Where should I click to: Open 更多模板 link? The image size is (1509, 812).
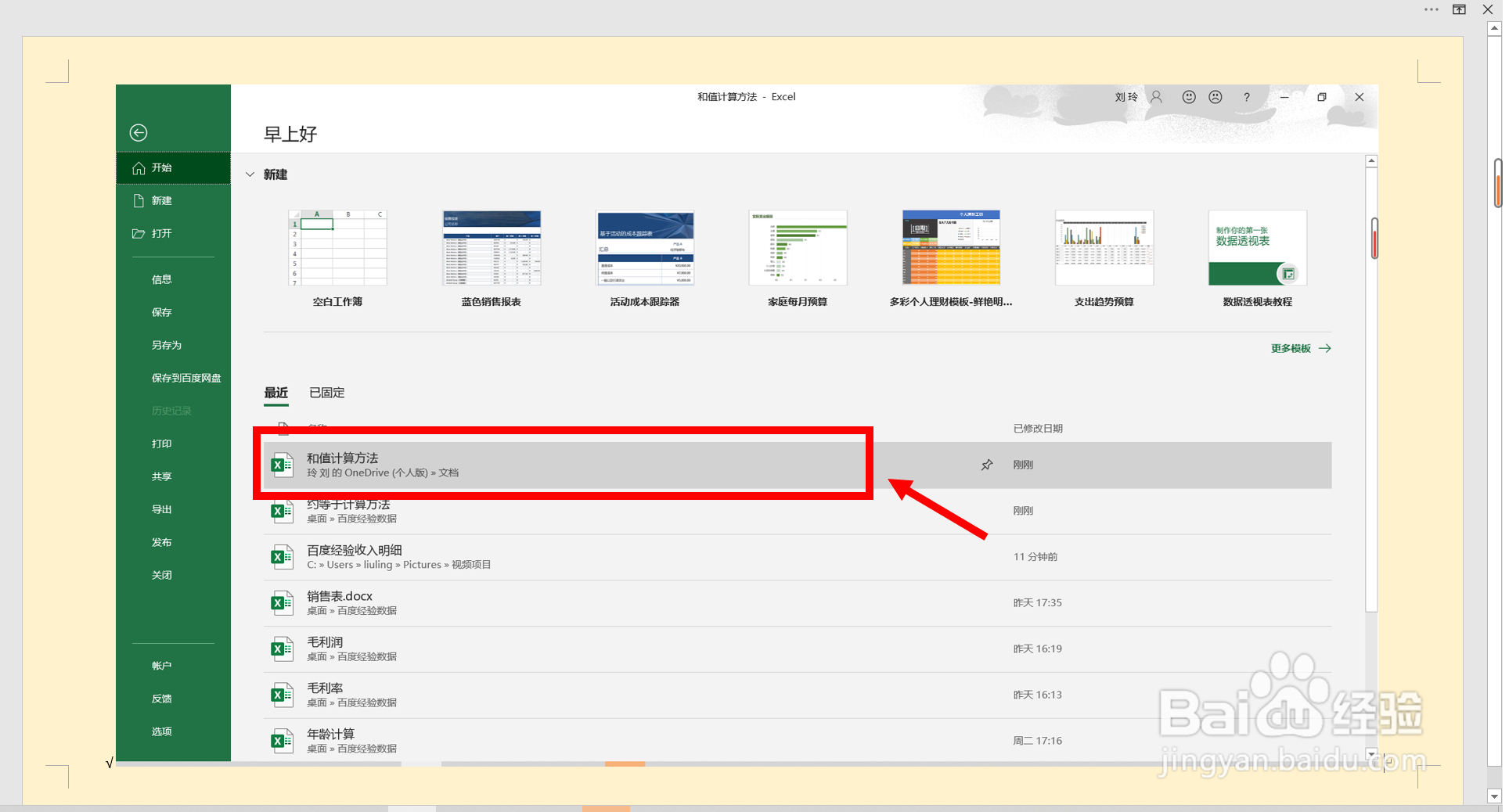pos(1301,348)
